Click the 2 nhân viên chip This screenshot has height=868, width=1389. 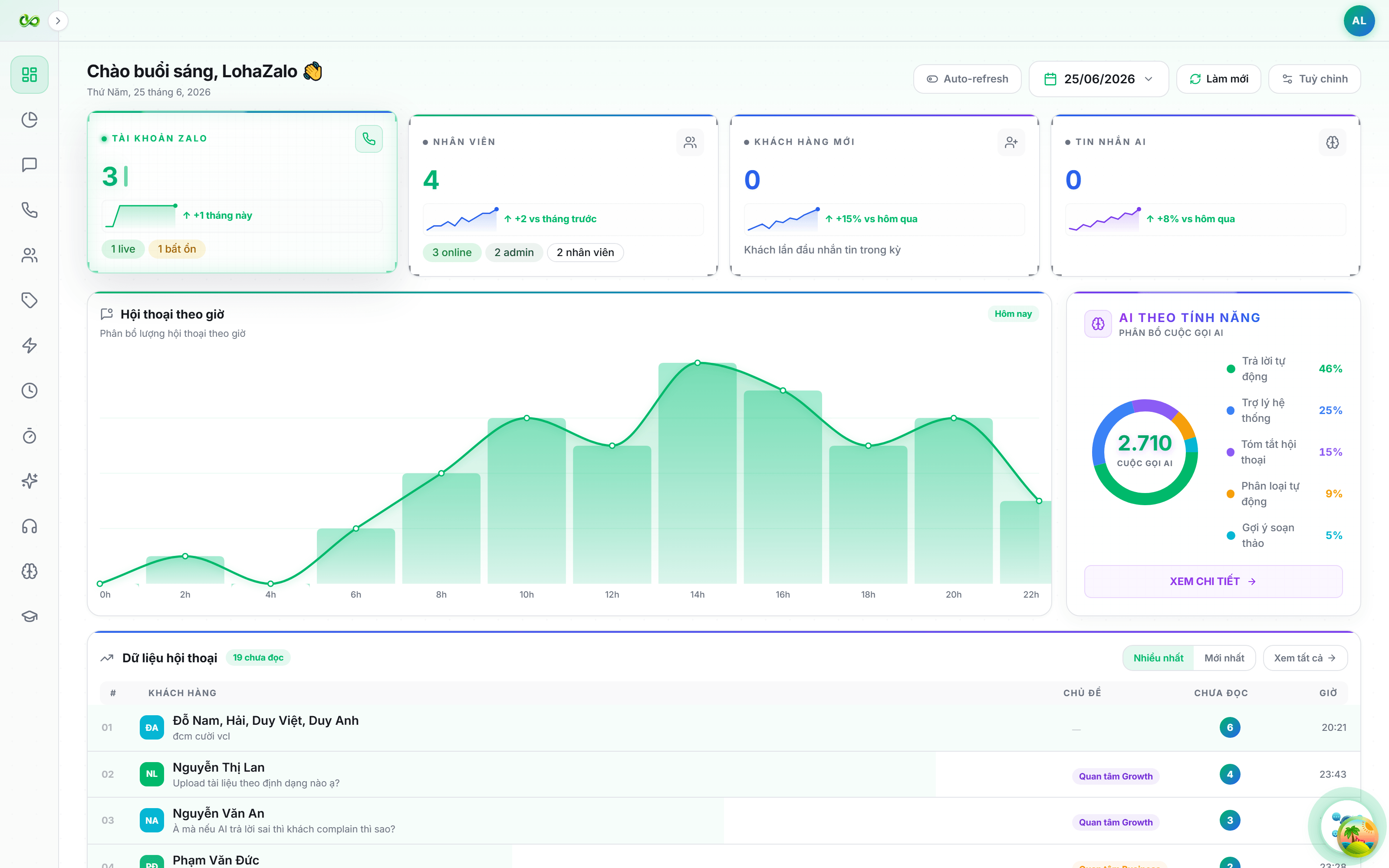point(585,253)
